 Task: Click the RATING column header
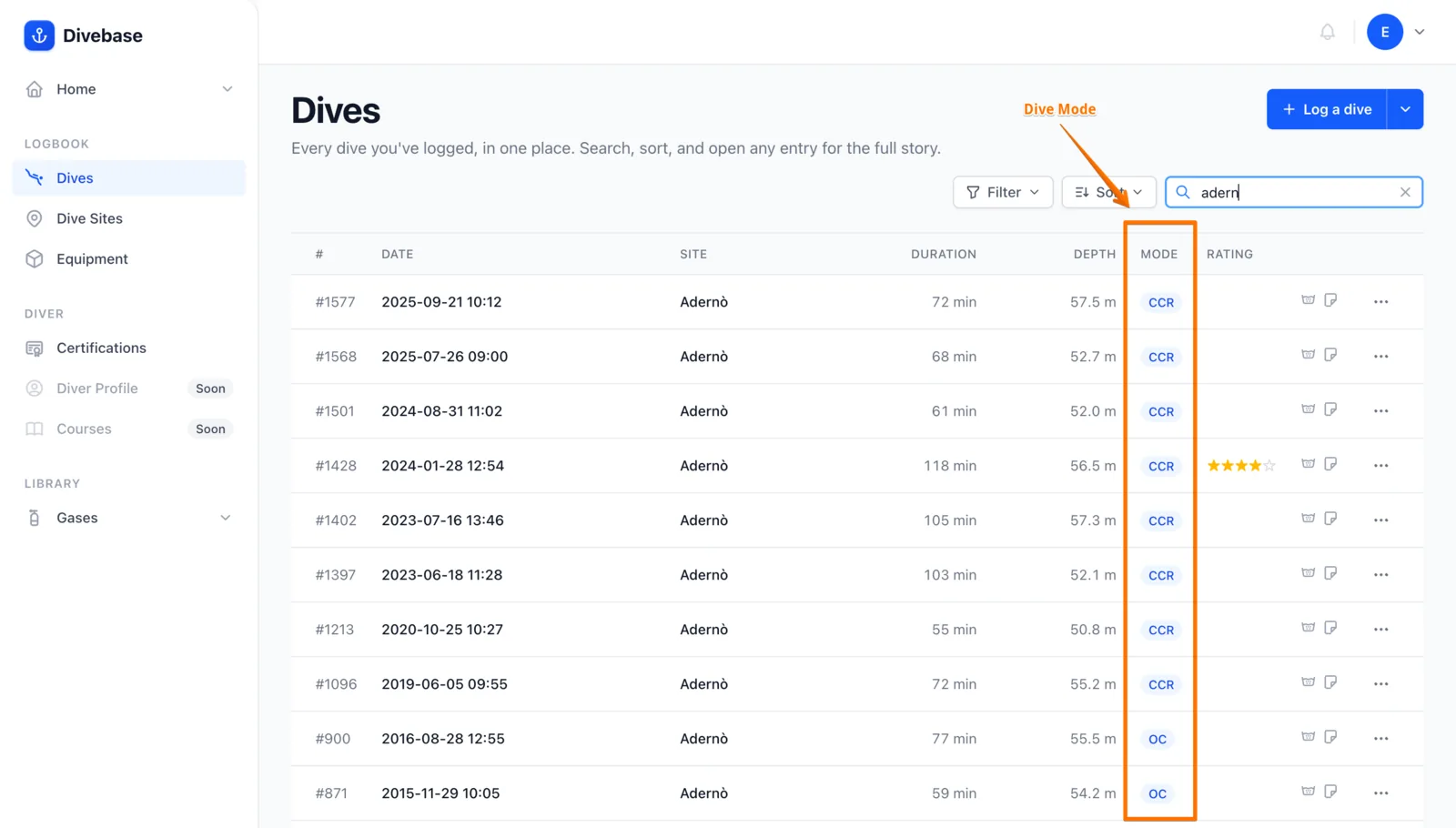tap(1229, 254)
